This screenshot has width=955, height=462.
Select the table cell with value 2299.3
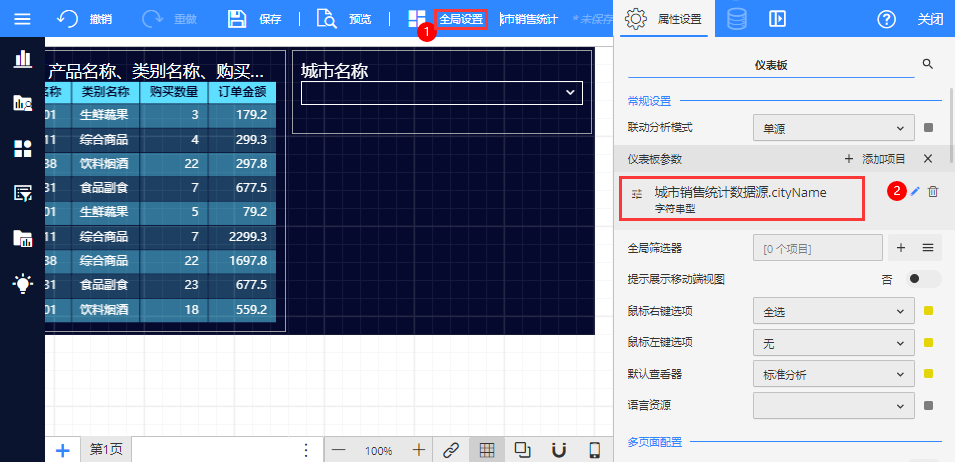coord(242,236)
